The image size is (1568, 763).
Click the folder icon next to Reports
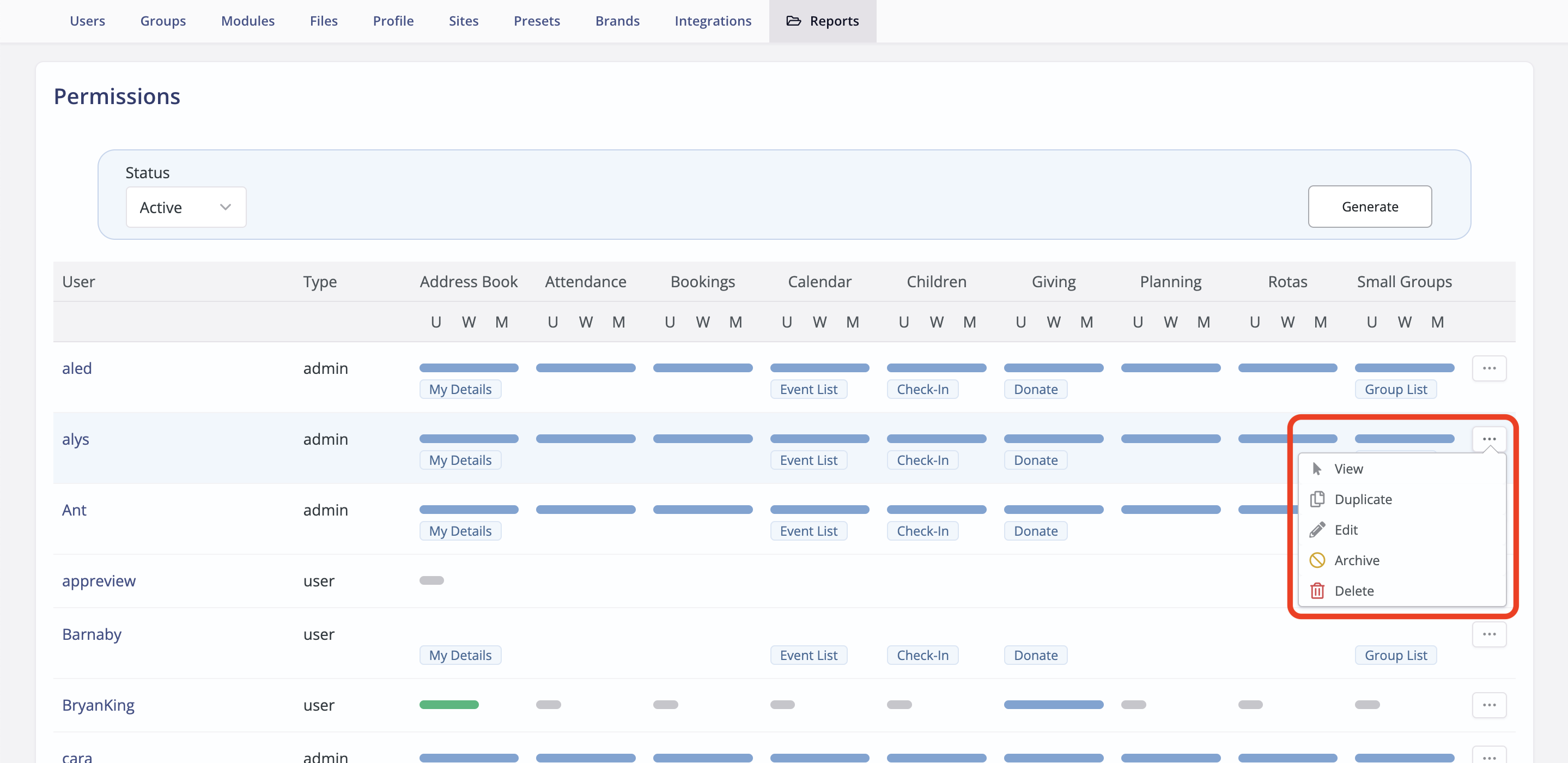pos(793,21)
